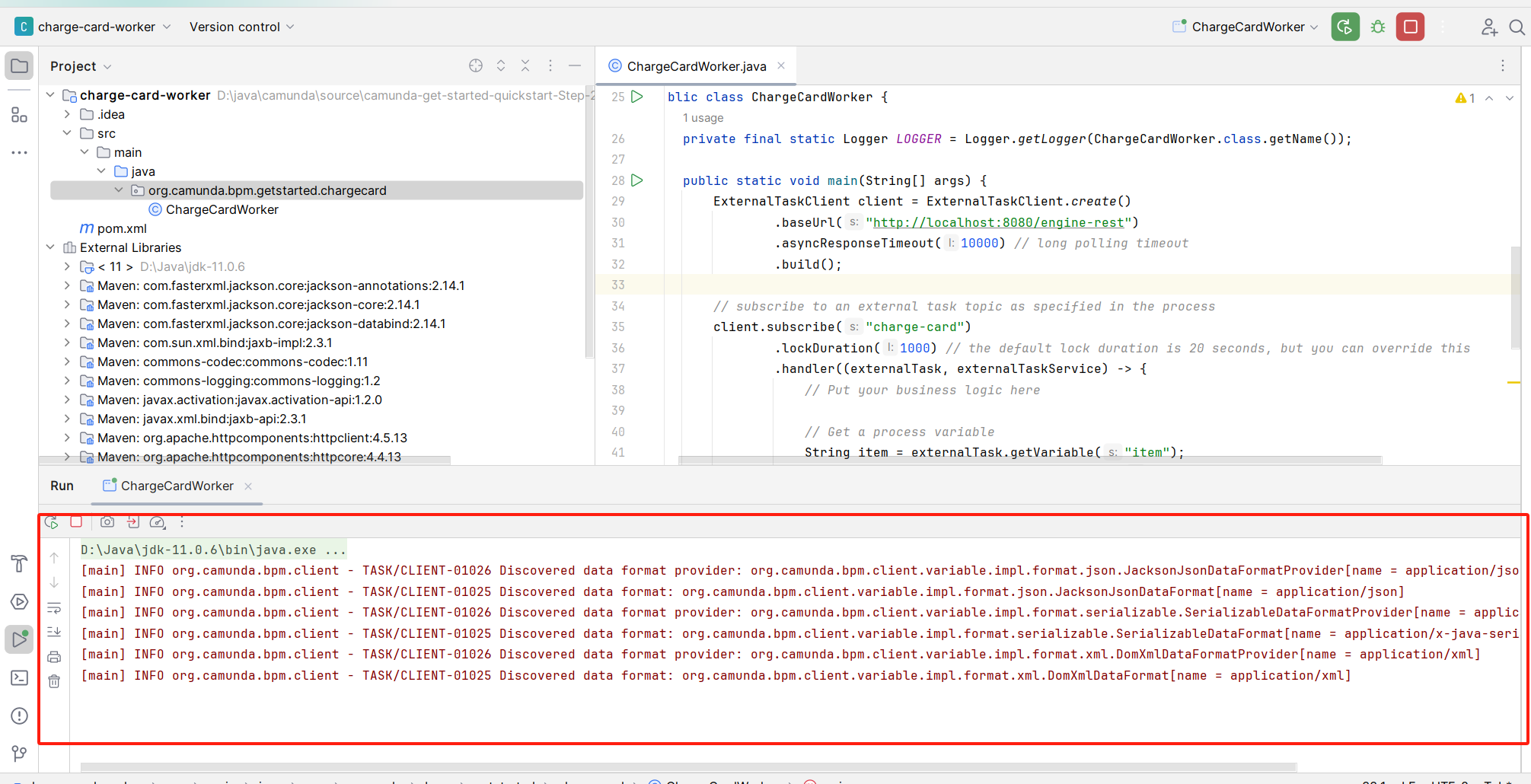Open charge-card-worker project dropdown
This screenshot has width=1531, height=784.
click(x=93, y=27)
